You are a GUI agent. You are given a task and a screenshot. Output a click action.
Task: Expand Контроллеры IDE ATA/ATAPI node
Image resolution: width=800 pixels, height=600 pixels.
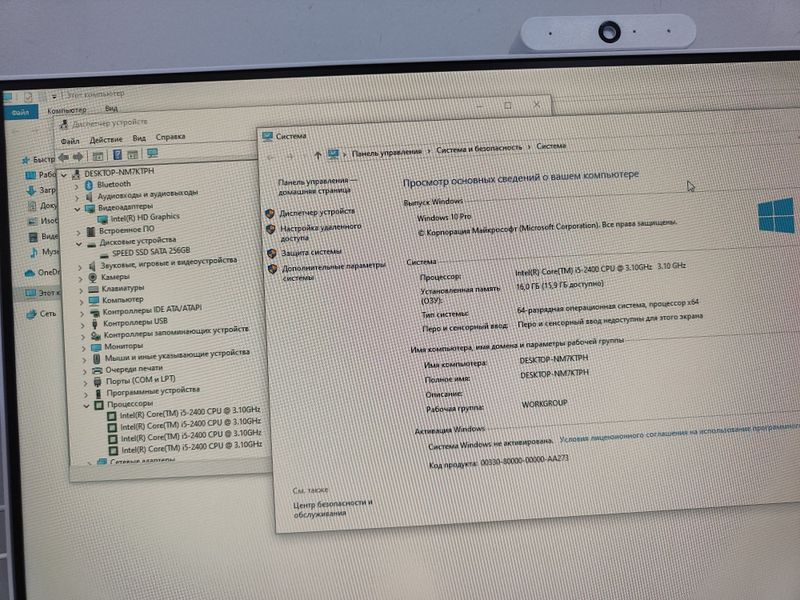click(x=82, y=313)
